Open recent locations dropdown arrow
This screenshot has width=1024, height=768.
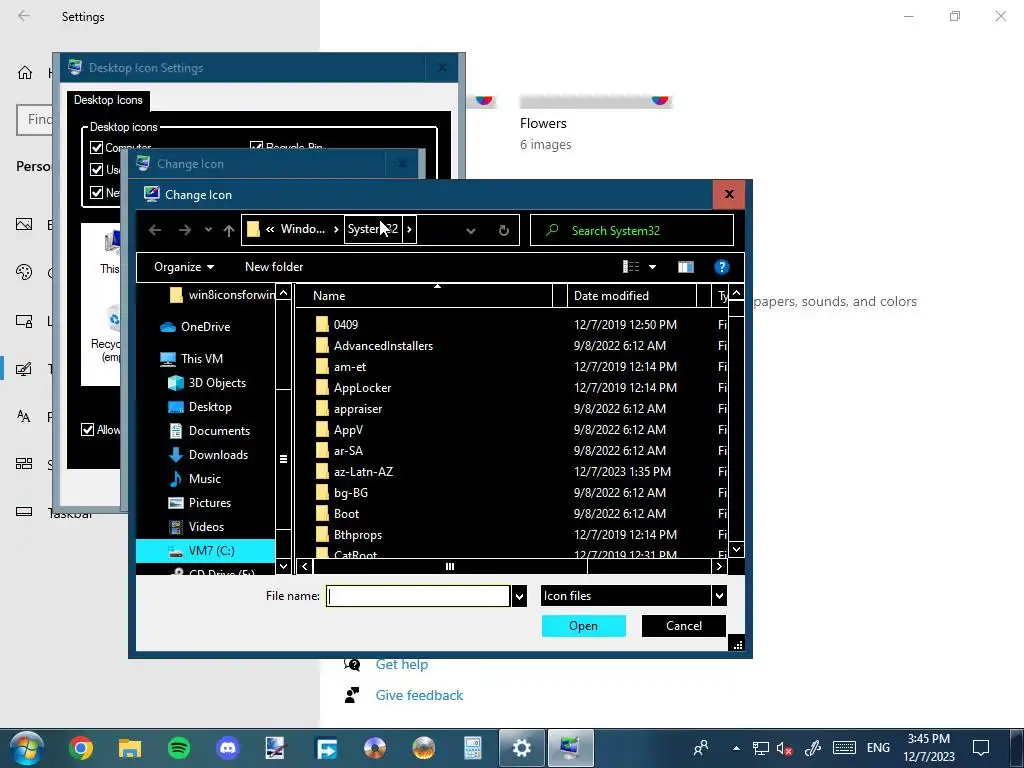(208, 230)
